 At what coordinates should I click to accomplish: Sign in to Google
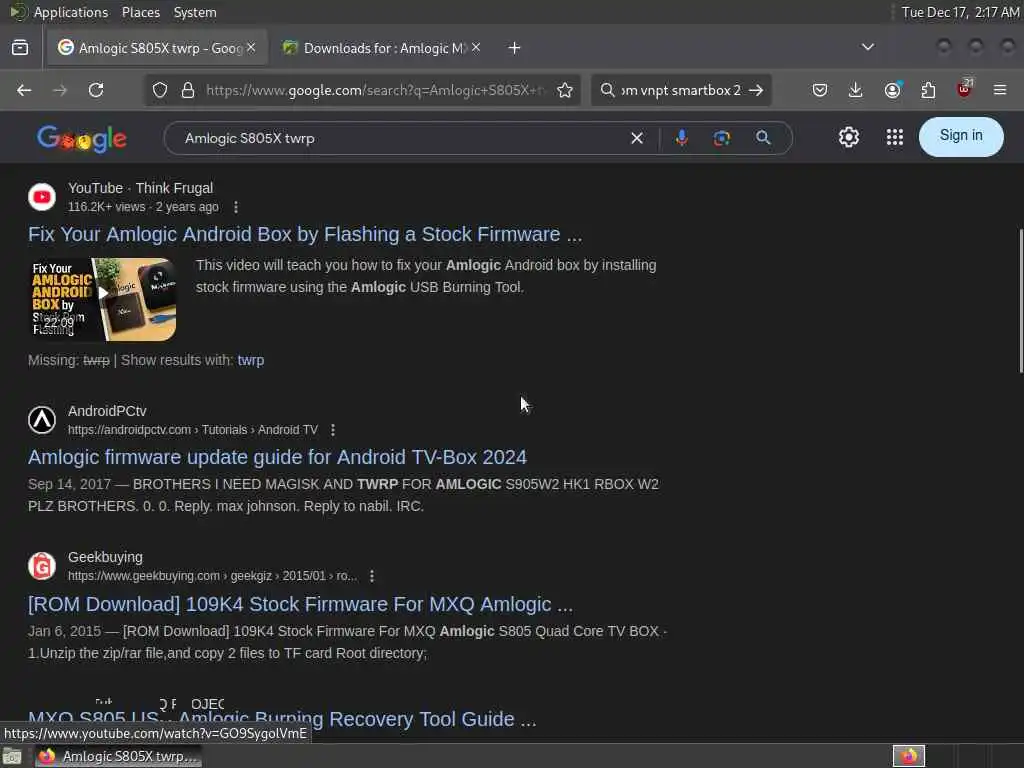coord(961,136)
